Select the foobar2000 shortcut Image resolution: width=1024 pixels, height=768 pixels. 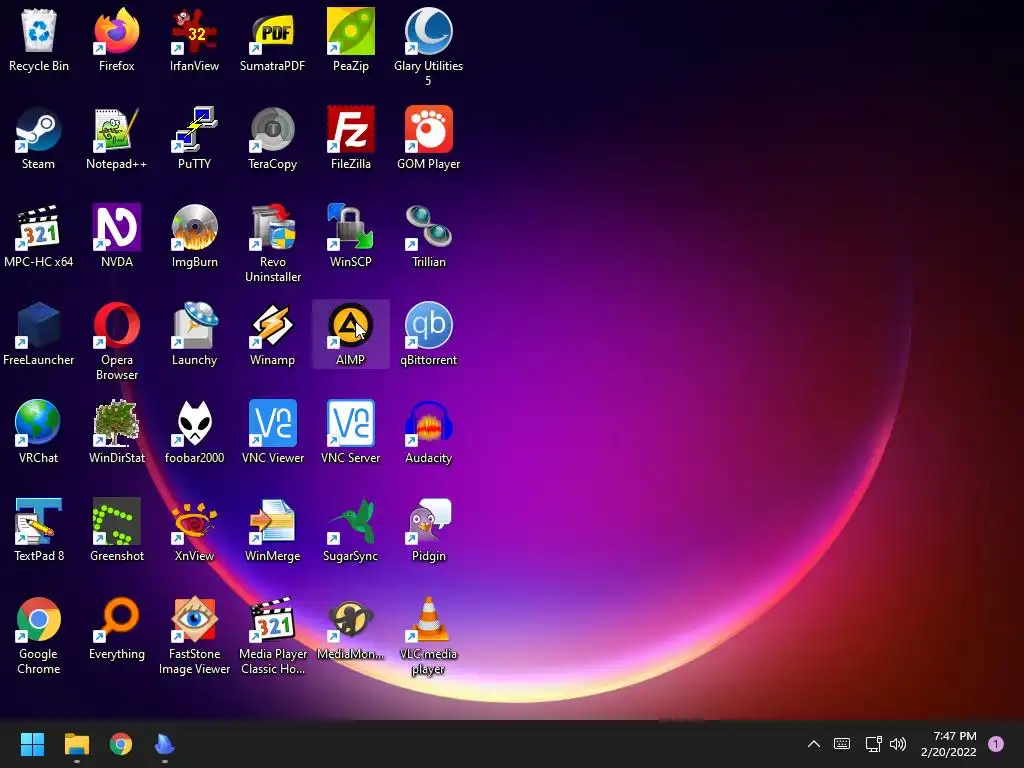pyautogui.click(x=194, y=423)
